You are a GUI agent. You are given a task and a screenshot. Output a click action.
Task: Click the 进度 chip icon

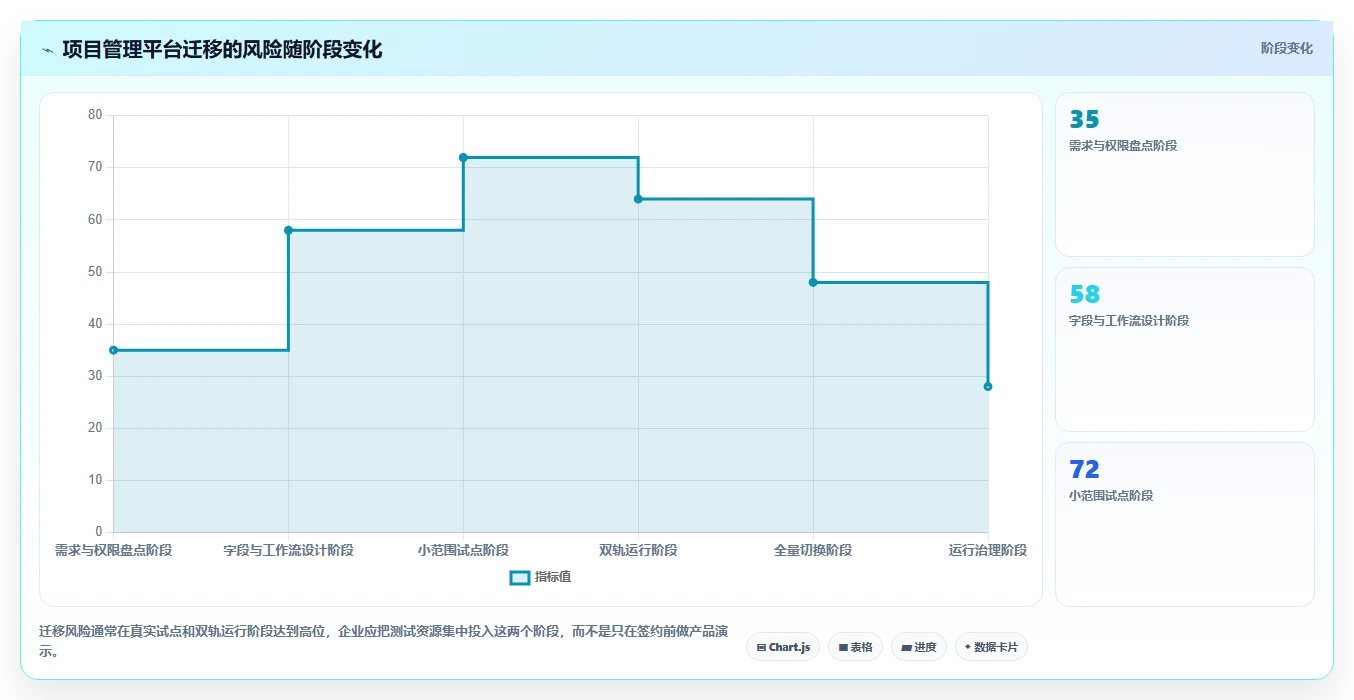tap(906, 648)
